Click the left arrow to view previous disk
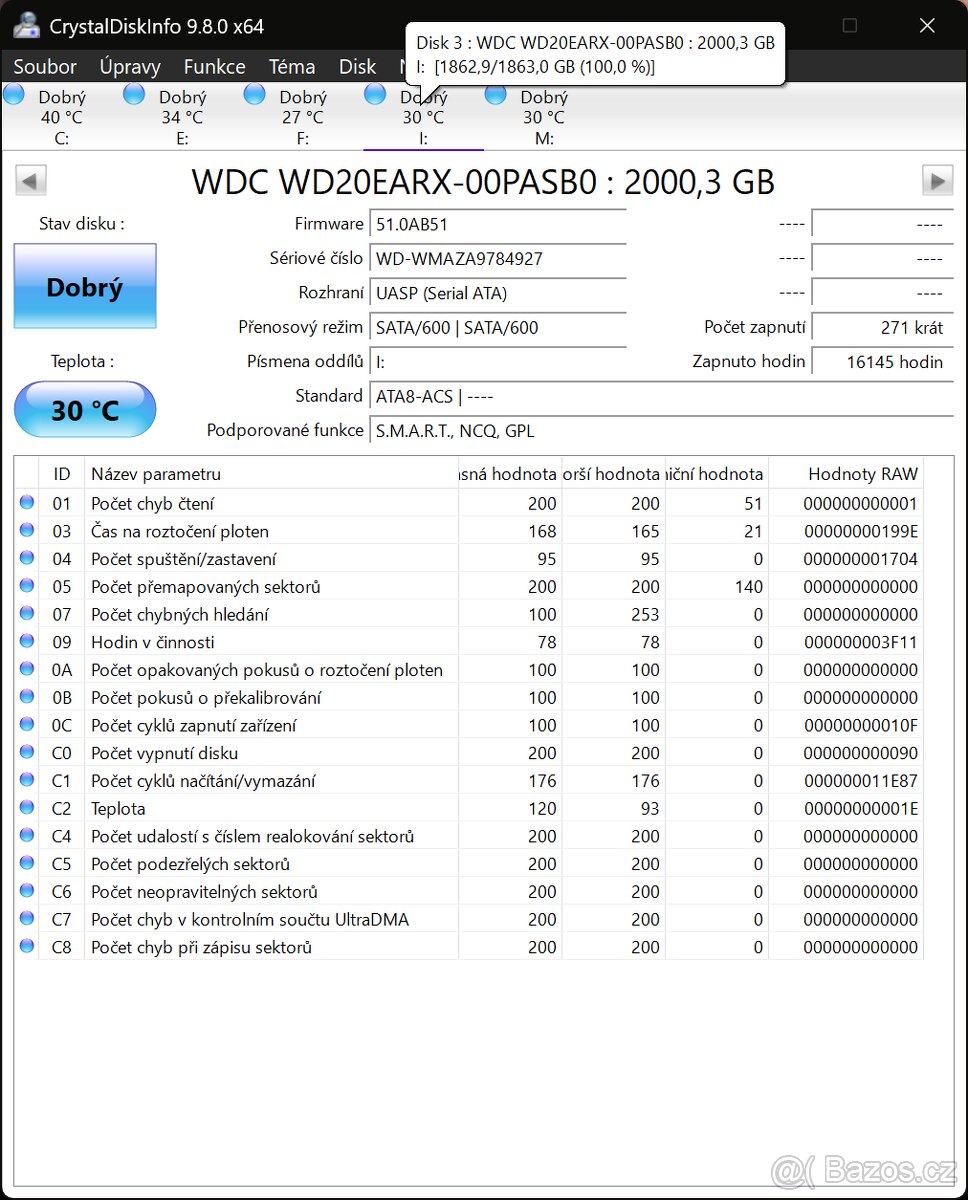The width and height of the screenshot is (968, 1200). [30, 180]
